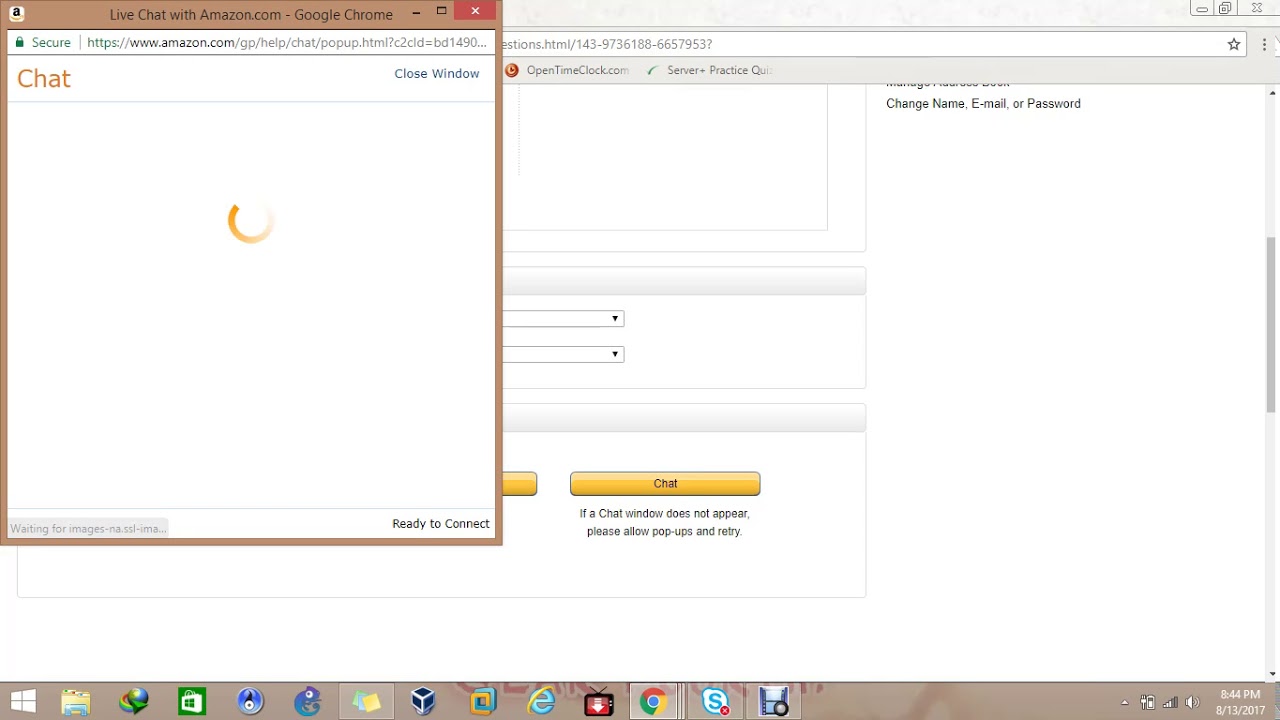Click Change Name, E-mail, or Password link
The width and height of the screenshot is (1280, 720).
(983, 104)
